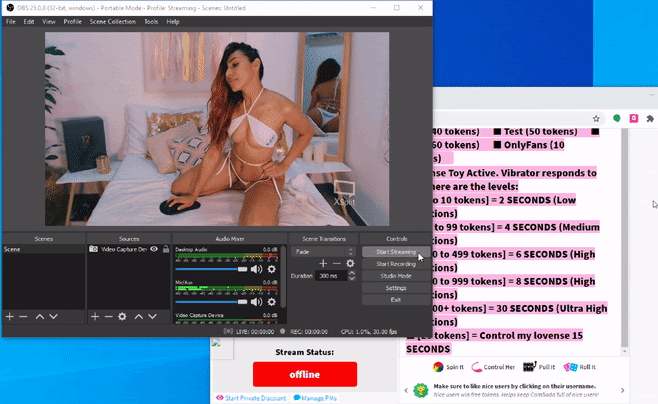Select the Scene item in Scenes list
The image size is (658, 404).
(x=43, y=249)
